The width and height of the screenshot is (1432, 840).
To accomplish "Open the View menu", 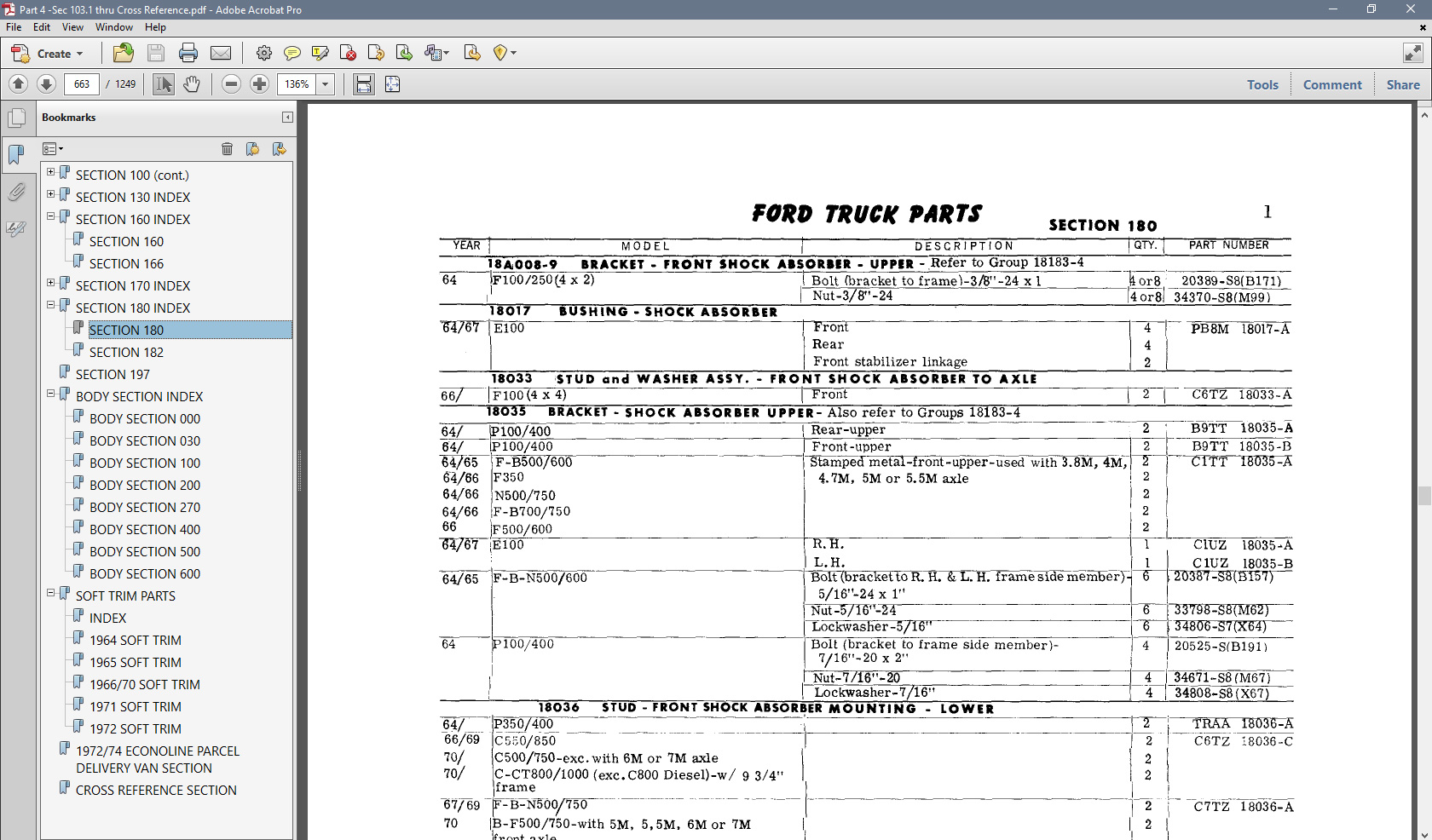I will click(73, 27).
